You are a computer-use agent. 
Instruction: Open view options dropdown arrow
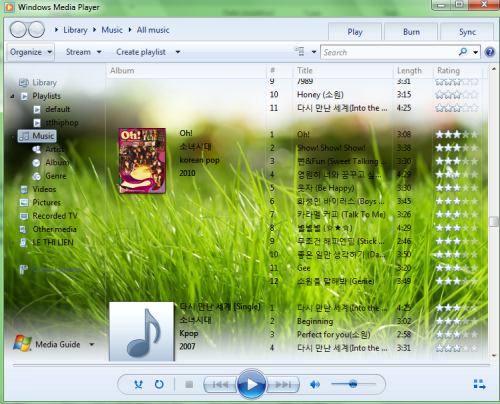pos(314,52)
